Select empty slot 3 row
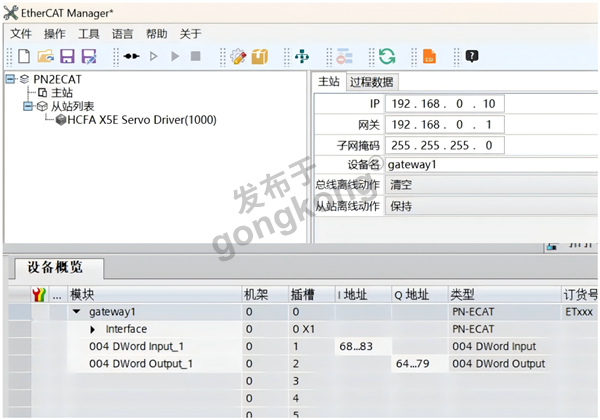 [x=302, y=381]
